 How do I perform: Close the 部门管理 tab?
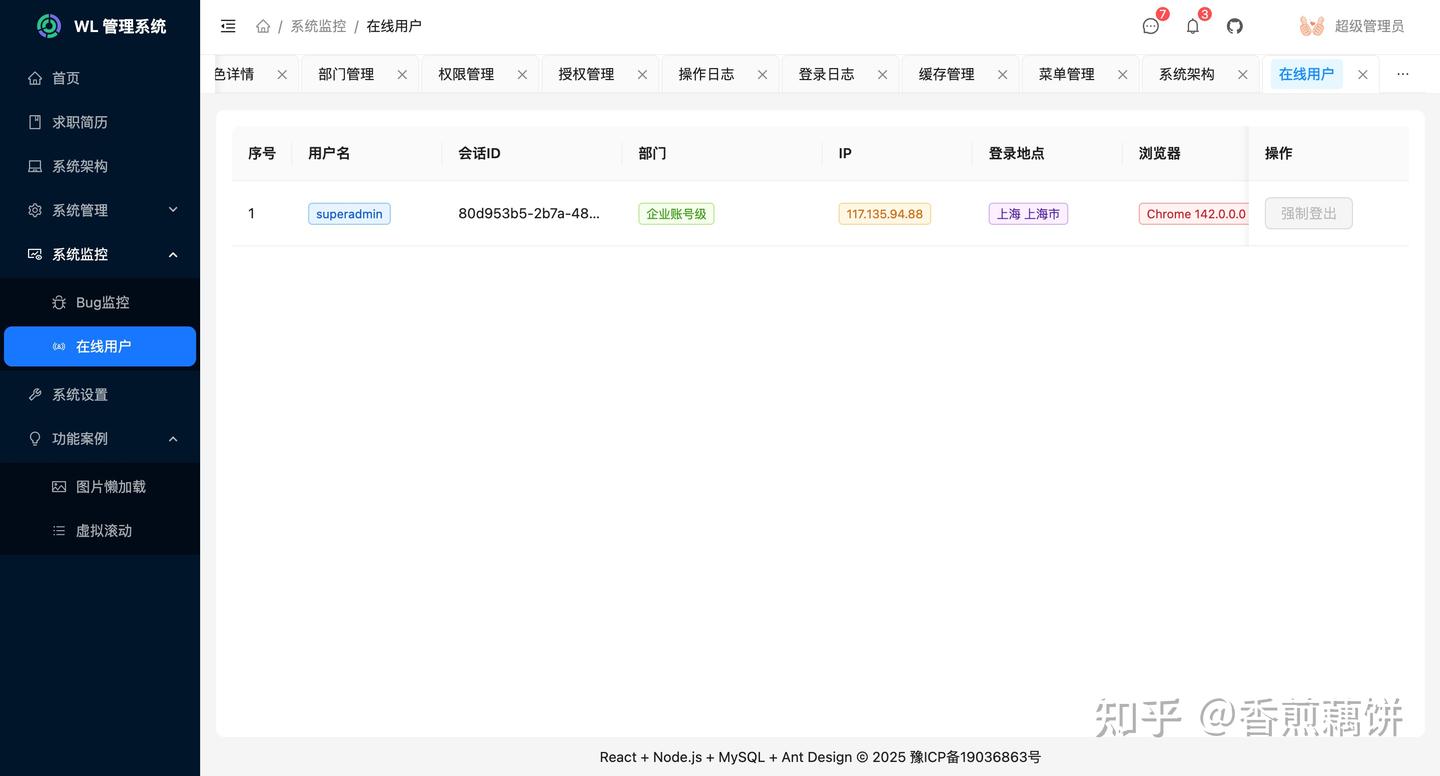(x=402, y=74)
